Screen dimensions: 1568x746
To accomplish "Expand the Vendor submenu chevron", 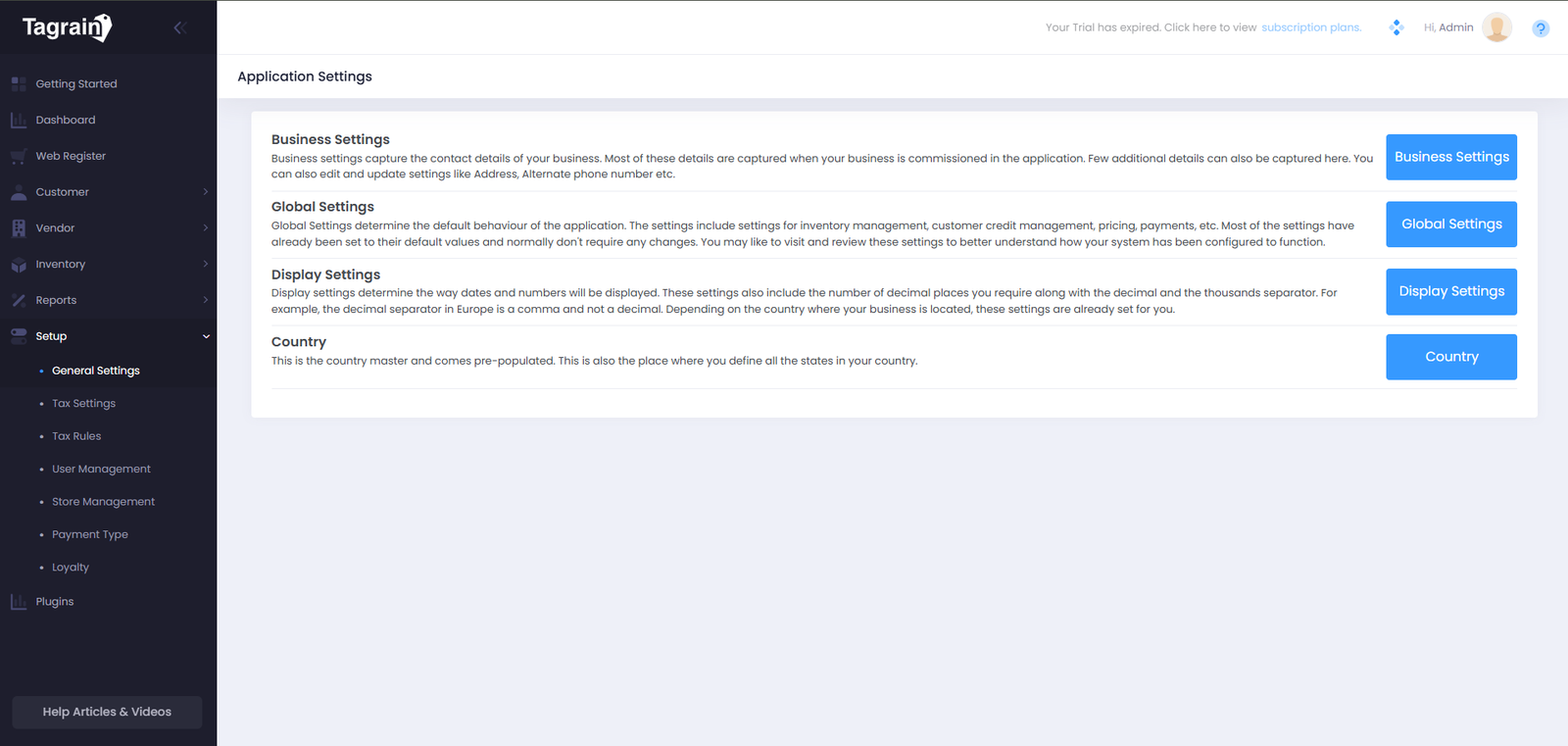I will coord(206,228).
